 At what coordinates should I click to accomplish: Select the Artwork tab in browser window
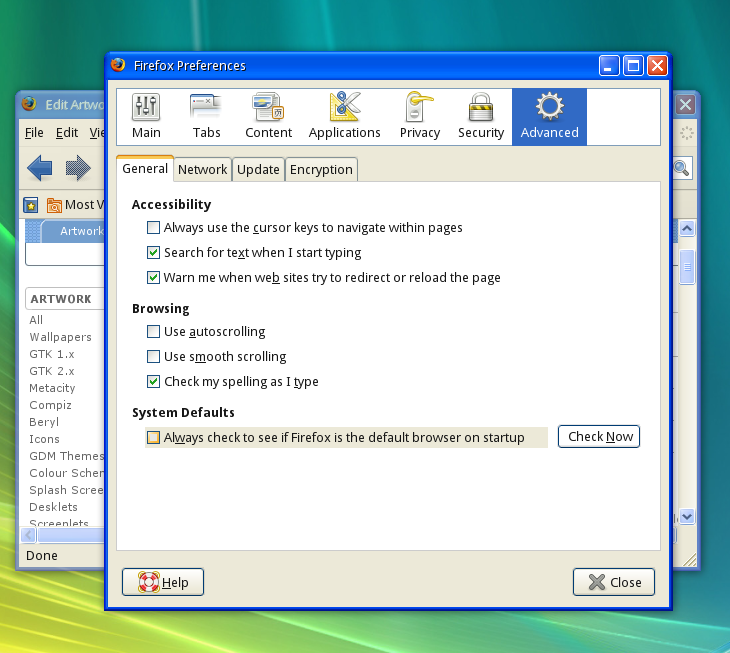[x=73, y=231]
